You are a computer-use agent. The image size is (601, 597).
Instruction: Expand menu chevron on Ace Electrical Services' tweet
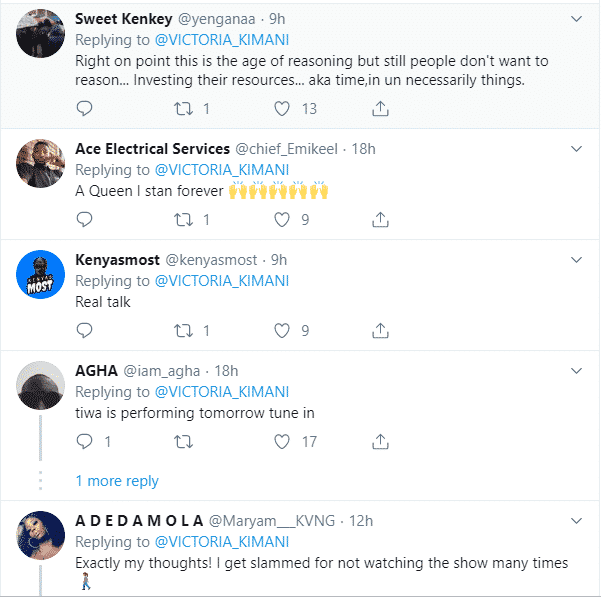point(576,149)
